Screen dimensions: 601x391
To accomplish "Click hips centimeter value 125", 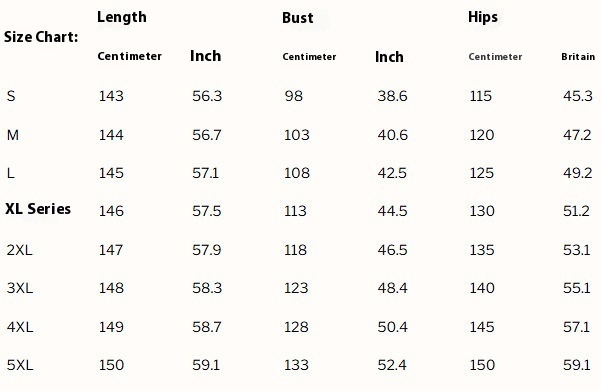I will (x=482, y=173).
